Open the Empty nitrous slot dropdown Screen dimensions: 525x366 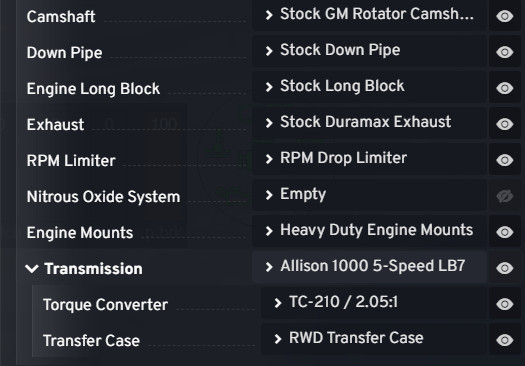tap(369, 195)
